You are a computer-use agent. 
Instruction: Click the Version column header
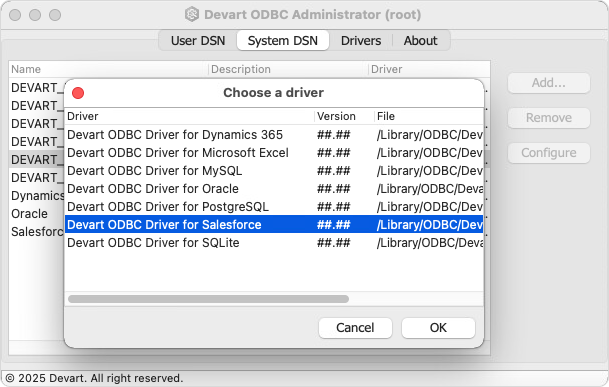pyautogui.click(x=344, y=116)
